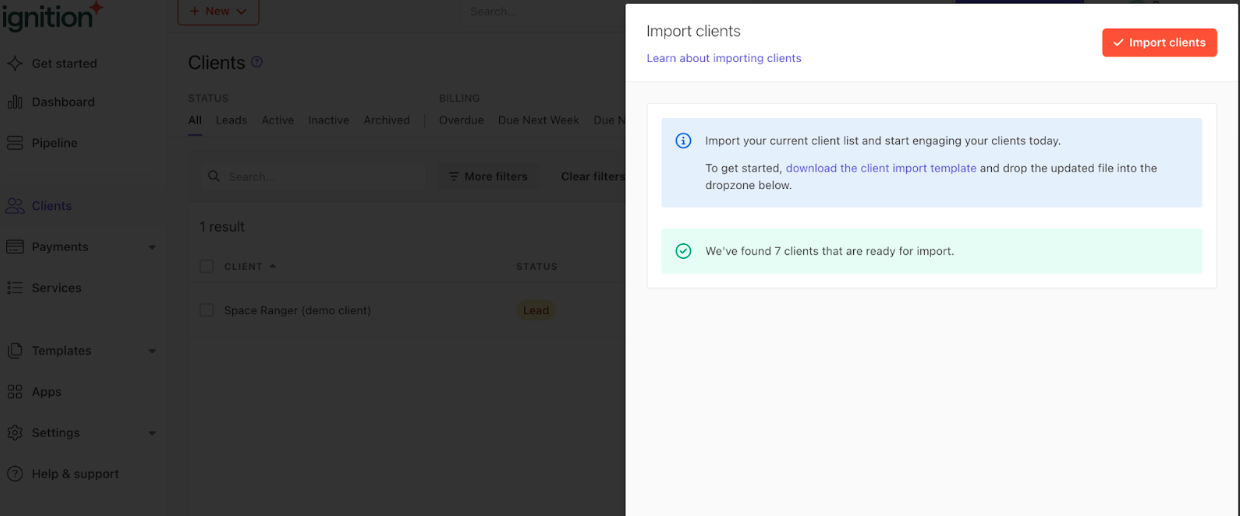
Task: Open Help & support question icon
Action: [x=15, y=474]
